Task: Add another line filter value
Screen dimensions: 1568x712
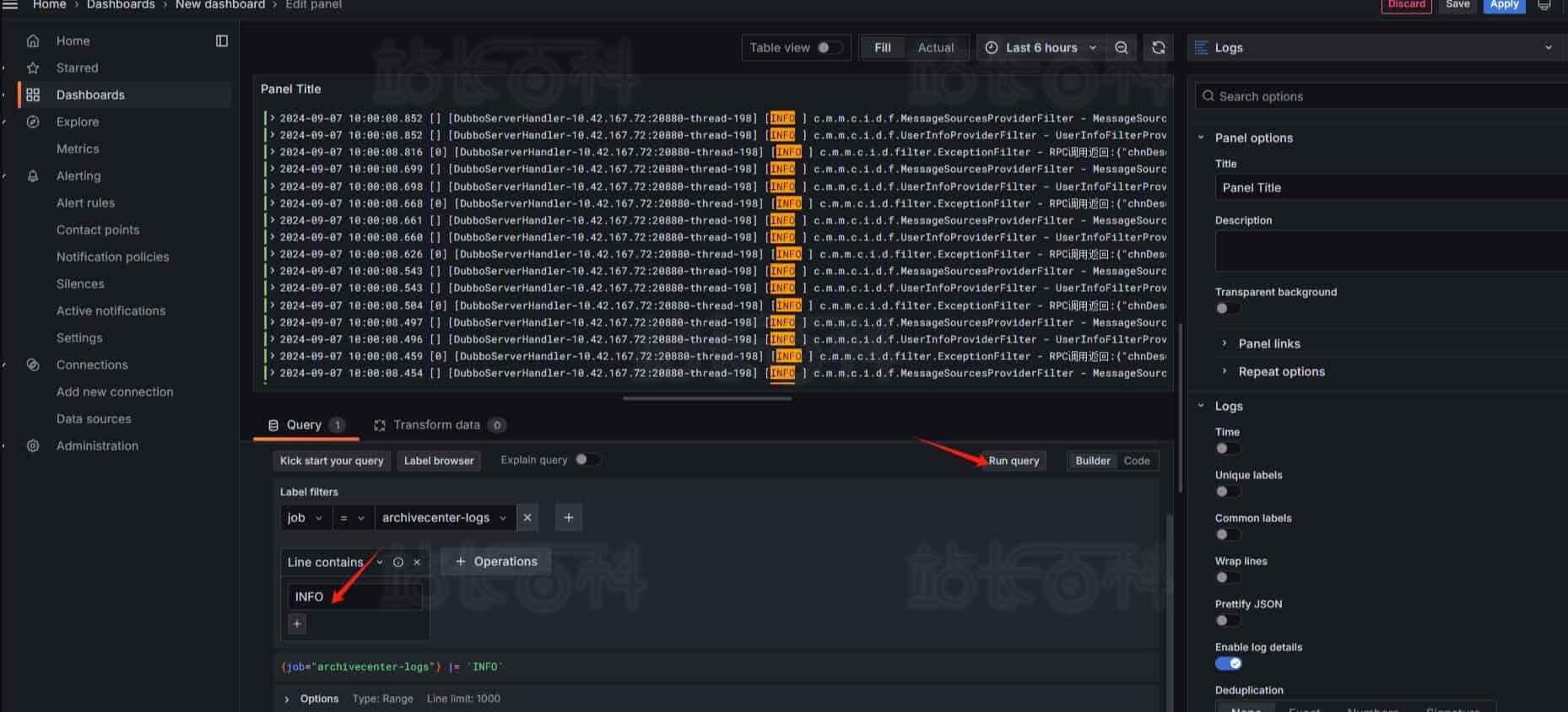Action: 297,623
